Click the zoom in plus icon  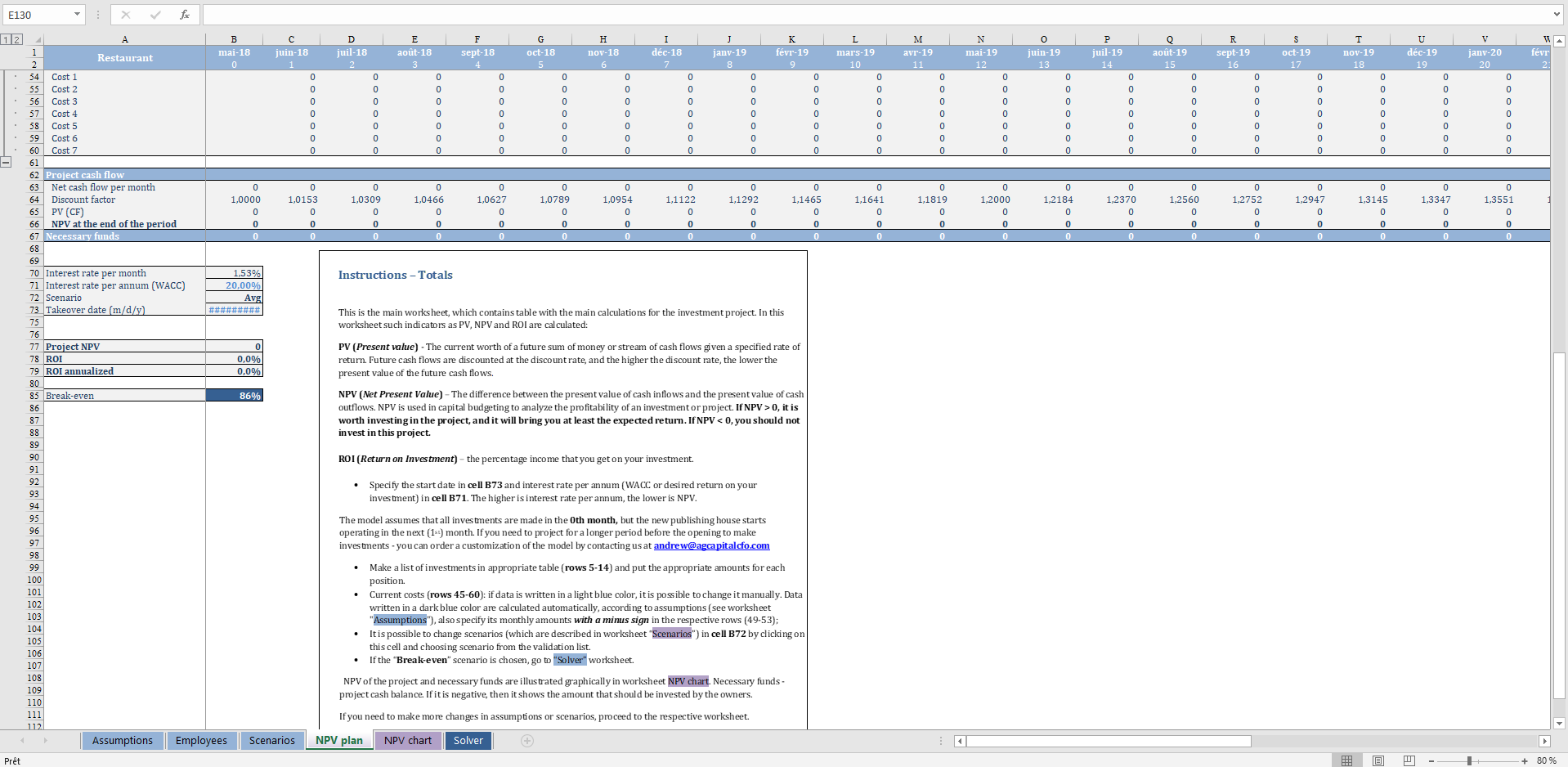(x=1525, y=761)
